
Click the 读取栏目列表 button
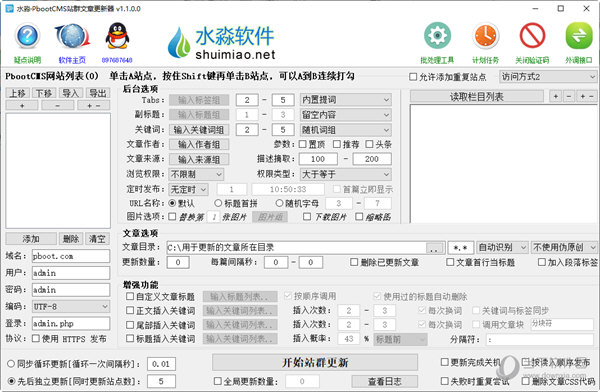477,96
